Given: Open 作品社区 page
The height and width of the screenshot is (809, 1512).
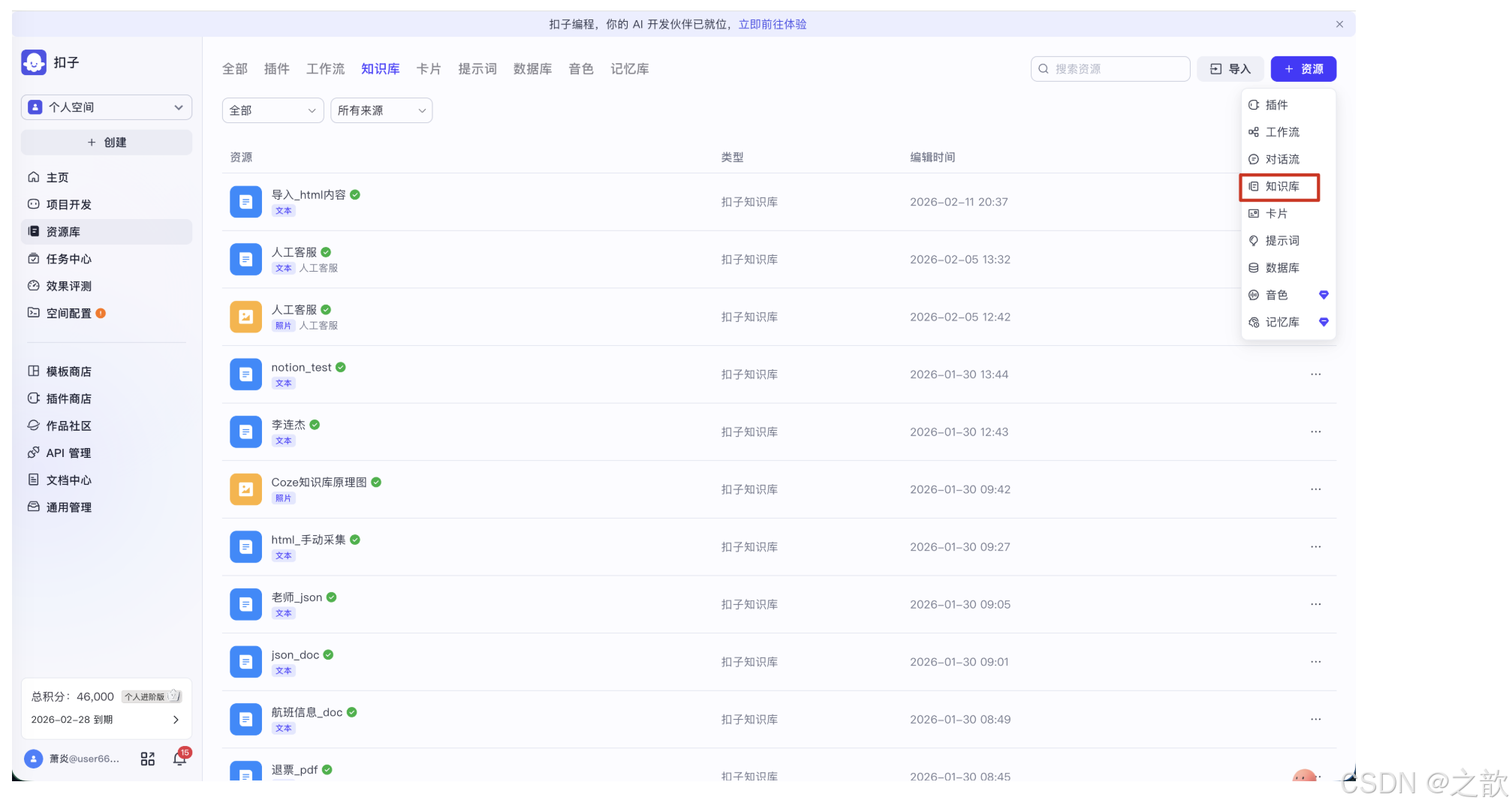Looking at the screenshot, I should [106, 426].
